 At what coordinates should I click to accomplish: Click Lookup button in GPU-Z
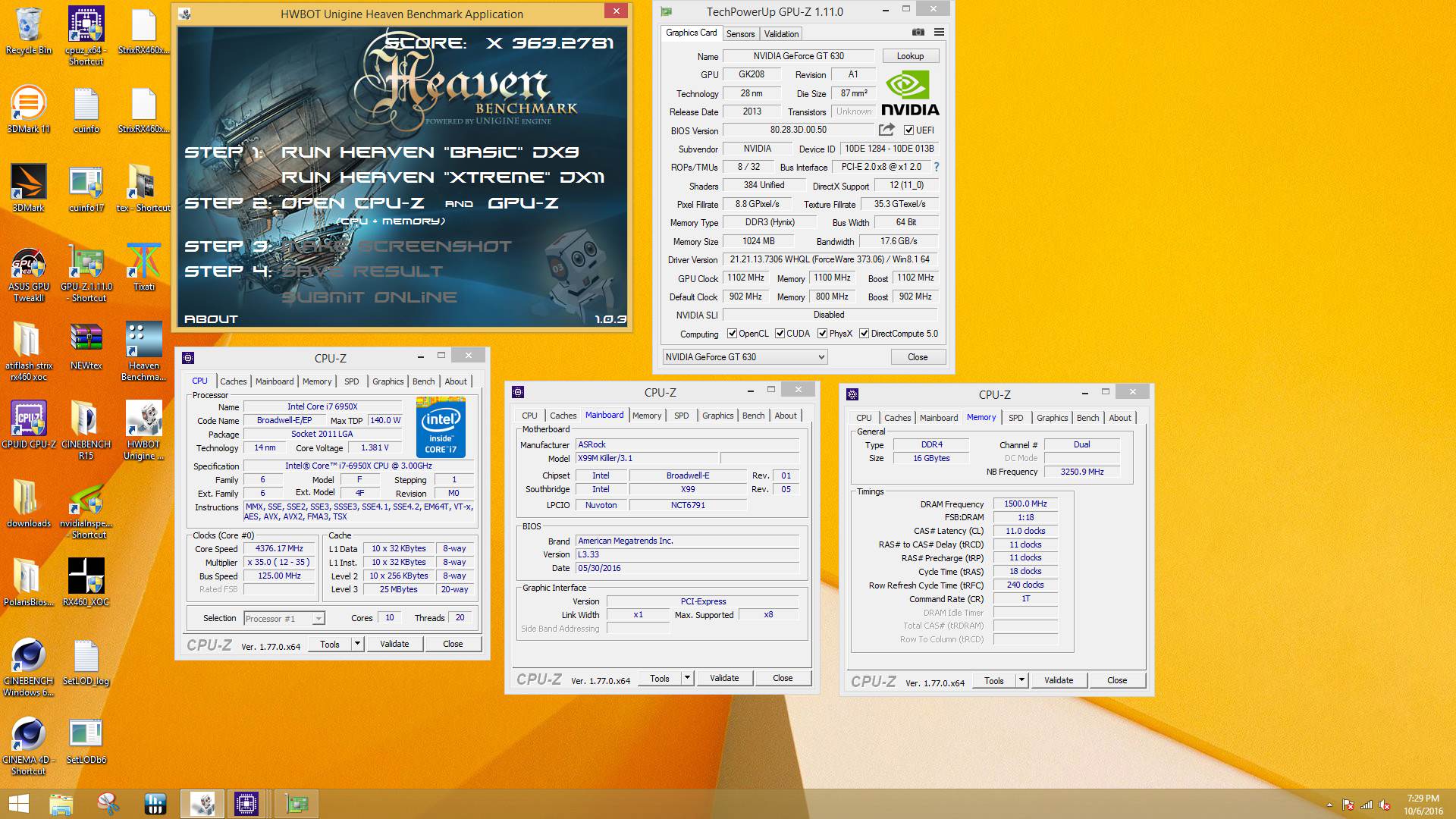click(x=910, y=56)
